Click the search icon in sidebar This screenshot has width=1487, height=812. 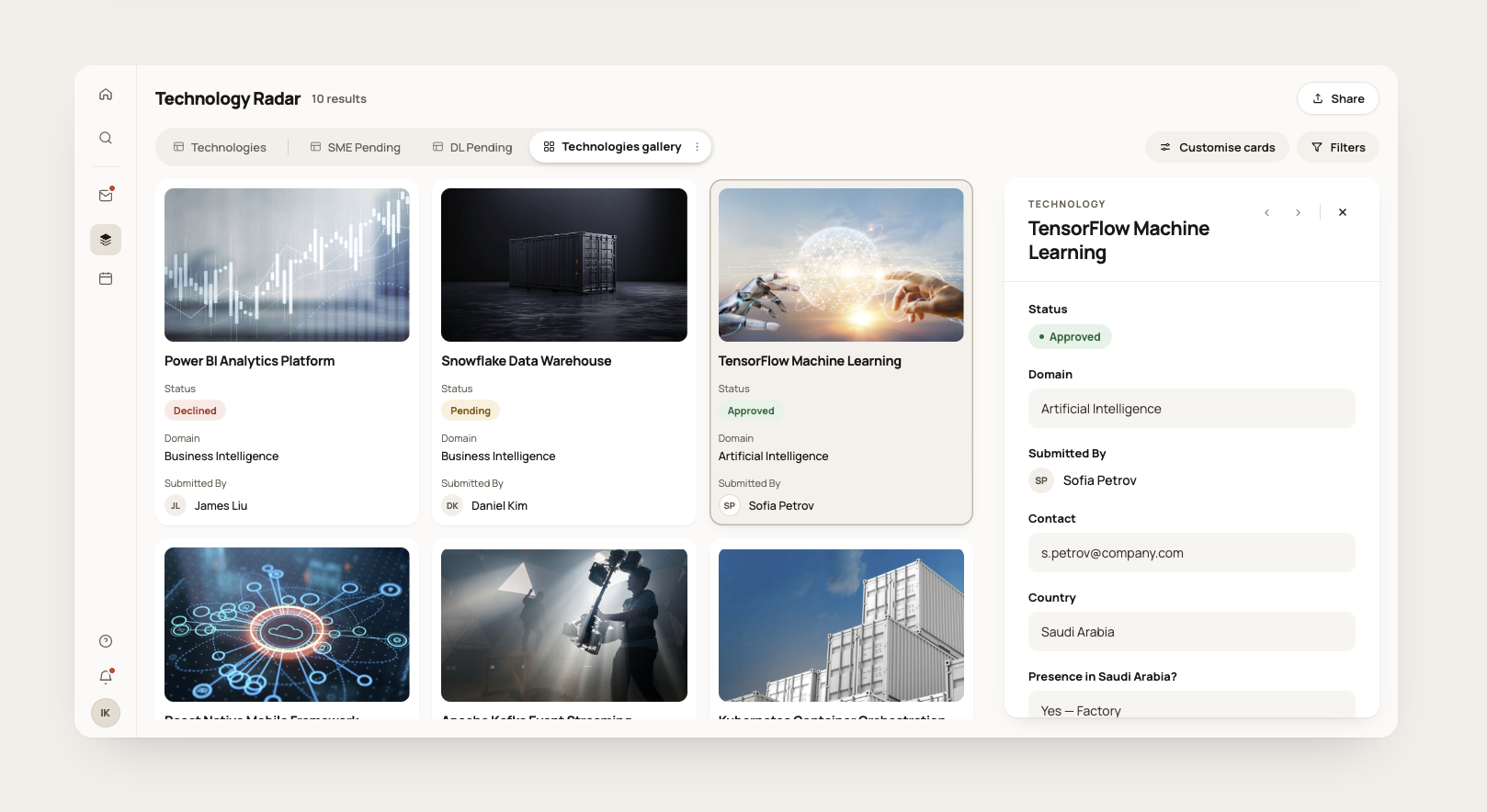pos(106,138)
